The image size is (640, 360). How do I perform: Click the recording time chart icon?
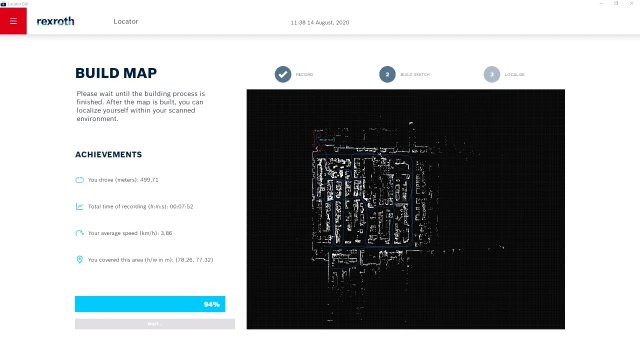[x=80, y=207]
